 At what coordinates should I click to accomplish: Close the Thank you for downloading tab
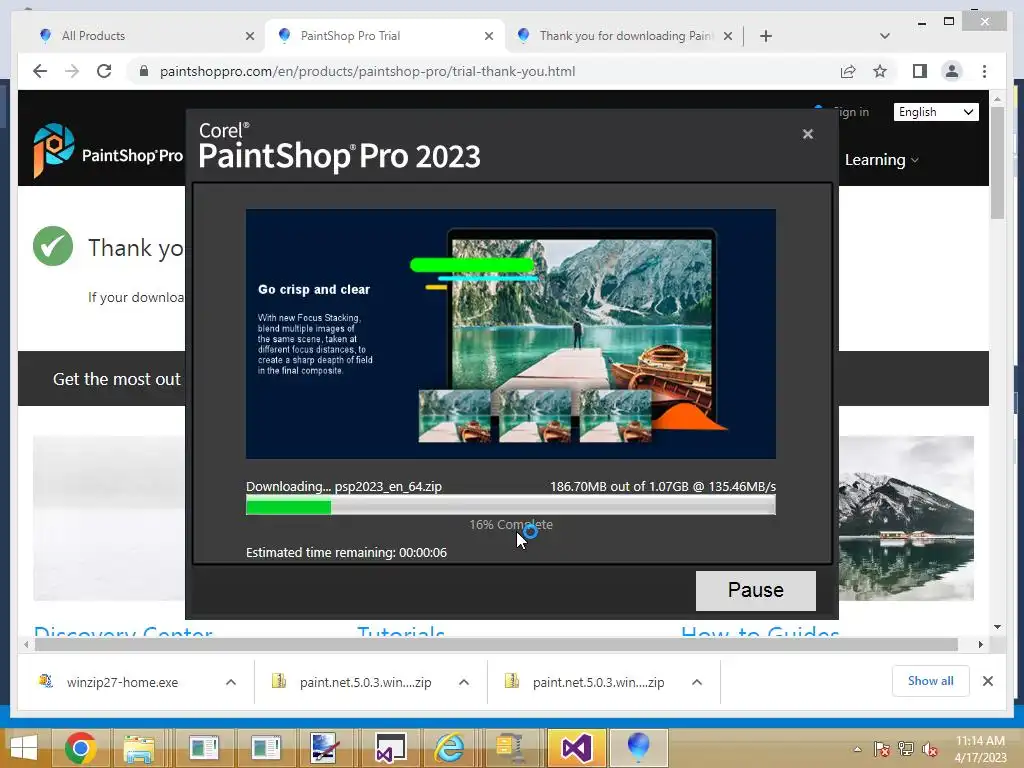click(728, 36)
